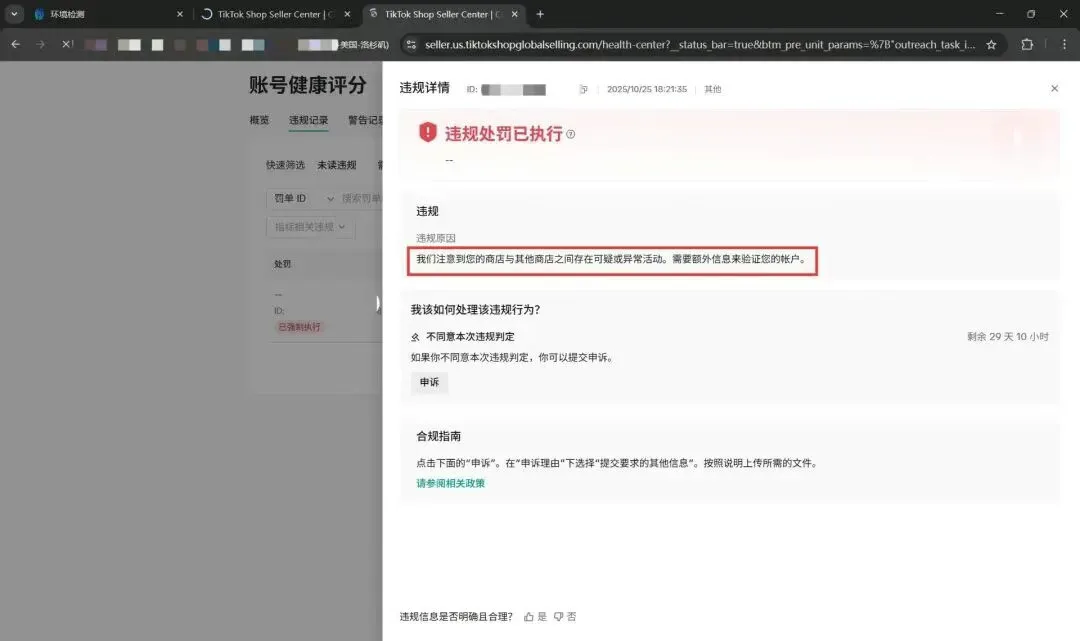
Task: Select the 未读违规 filter
Action: [x=336, y=164]
